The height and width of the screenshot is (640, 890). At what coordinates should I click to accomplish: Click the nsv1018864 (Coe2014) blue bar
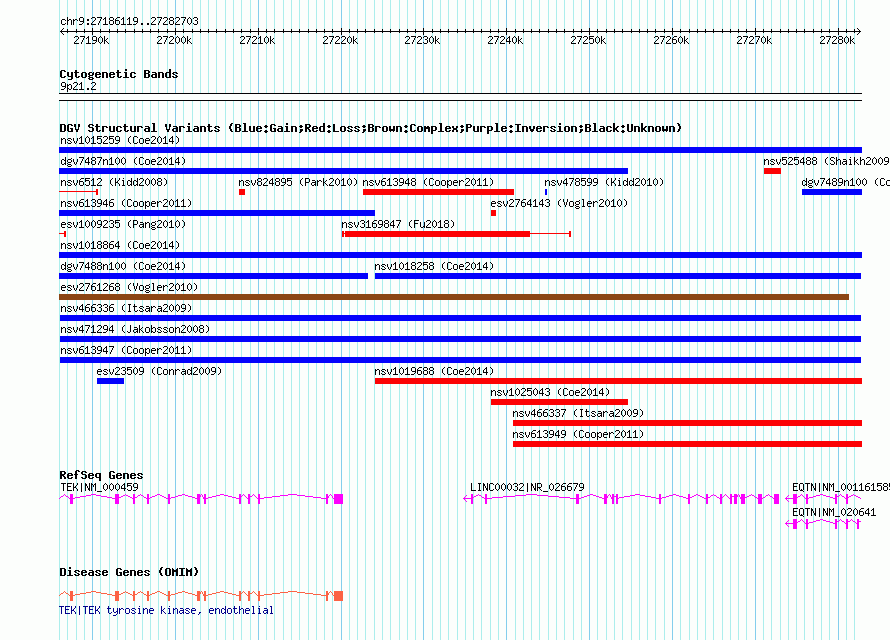[460, 255]
